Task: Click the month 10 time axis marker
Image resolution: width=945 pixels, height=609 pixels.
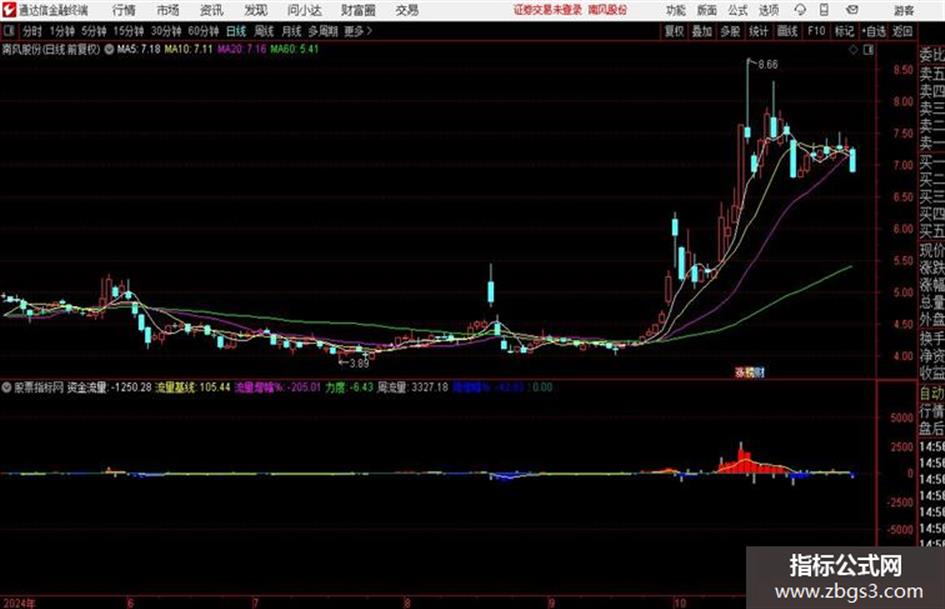Action: 680,603
